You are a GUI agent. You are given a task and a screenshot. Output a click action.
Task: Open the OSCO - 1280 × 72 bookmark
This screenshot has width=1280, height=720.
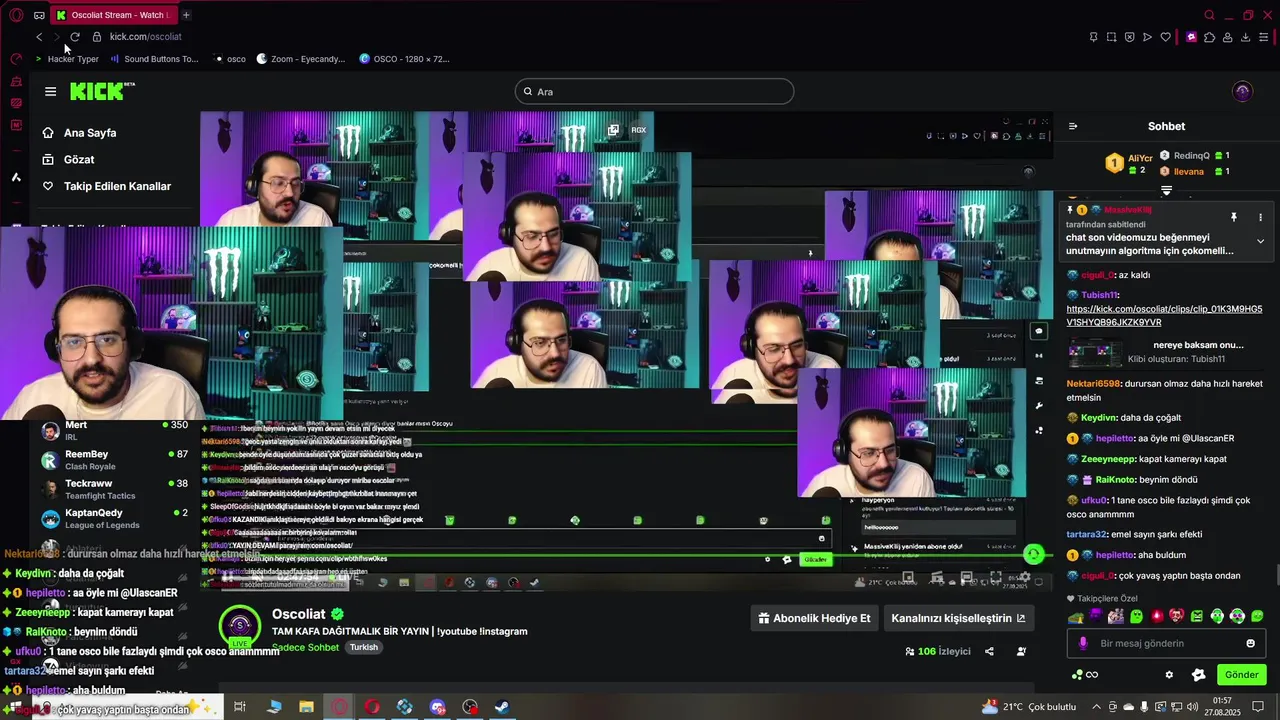tap(404, 59)
